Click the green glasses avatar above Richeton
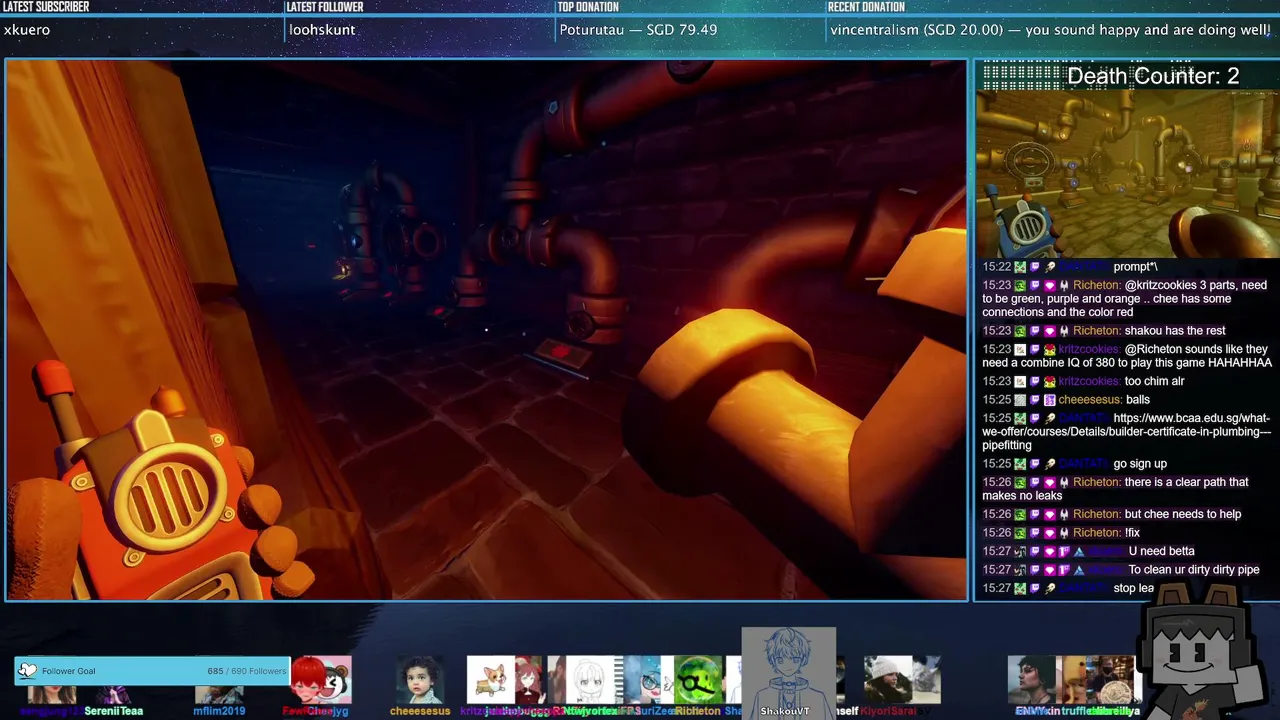The height and width of the screenshot is (720, 1280). click(697, 680)
